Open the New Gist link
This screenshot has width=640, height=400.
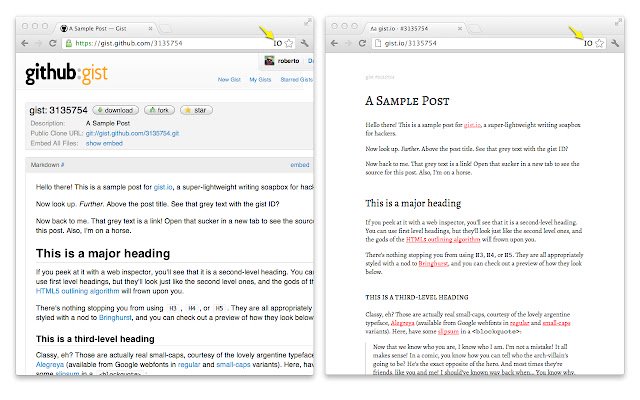229,80
